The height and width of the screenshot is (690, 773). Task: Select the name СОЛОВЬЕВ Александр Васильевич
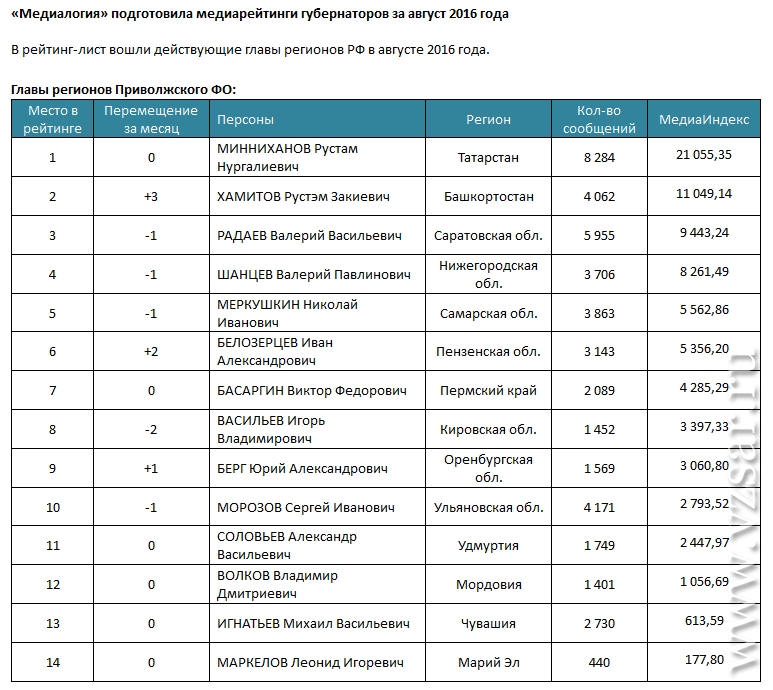(x=287, y=546)
